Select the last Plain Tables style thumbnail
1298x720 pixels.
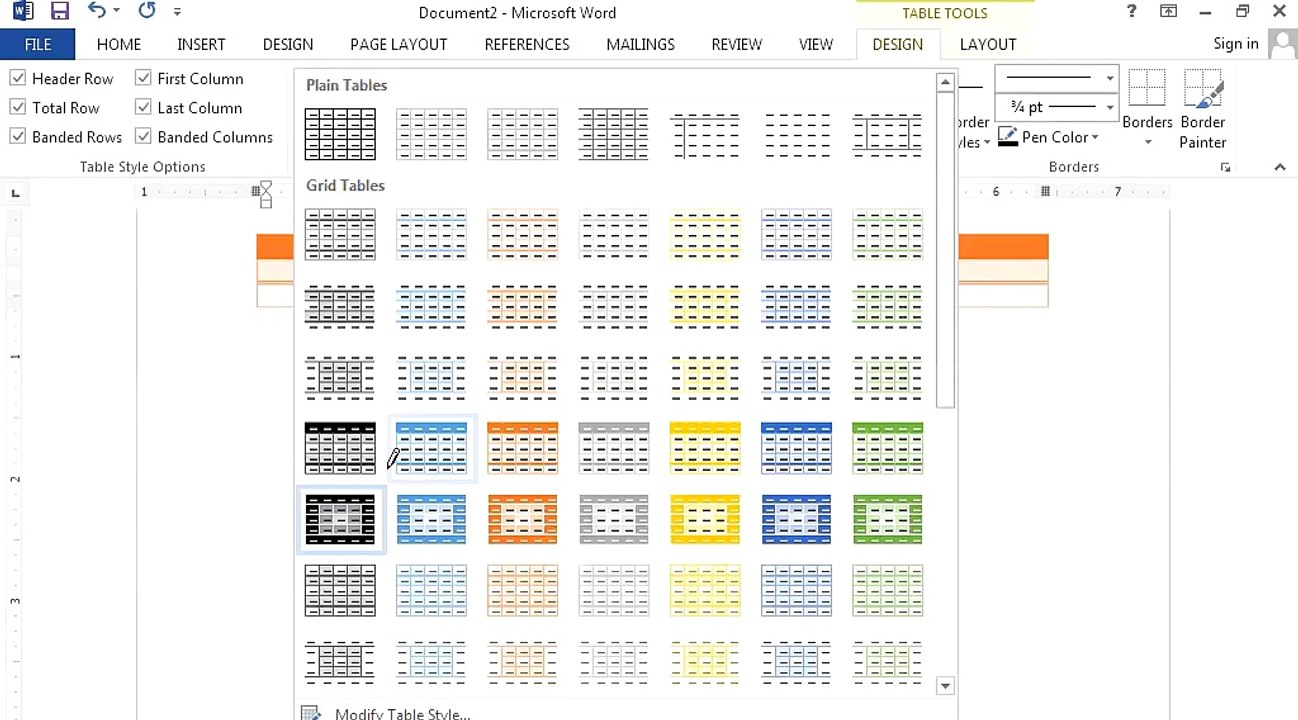pyautogui.click(x=887, y=134)
